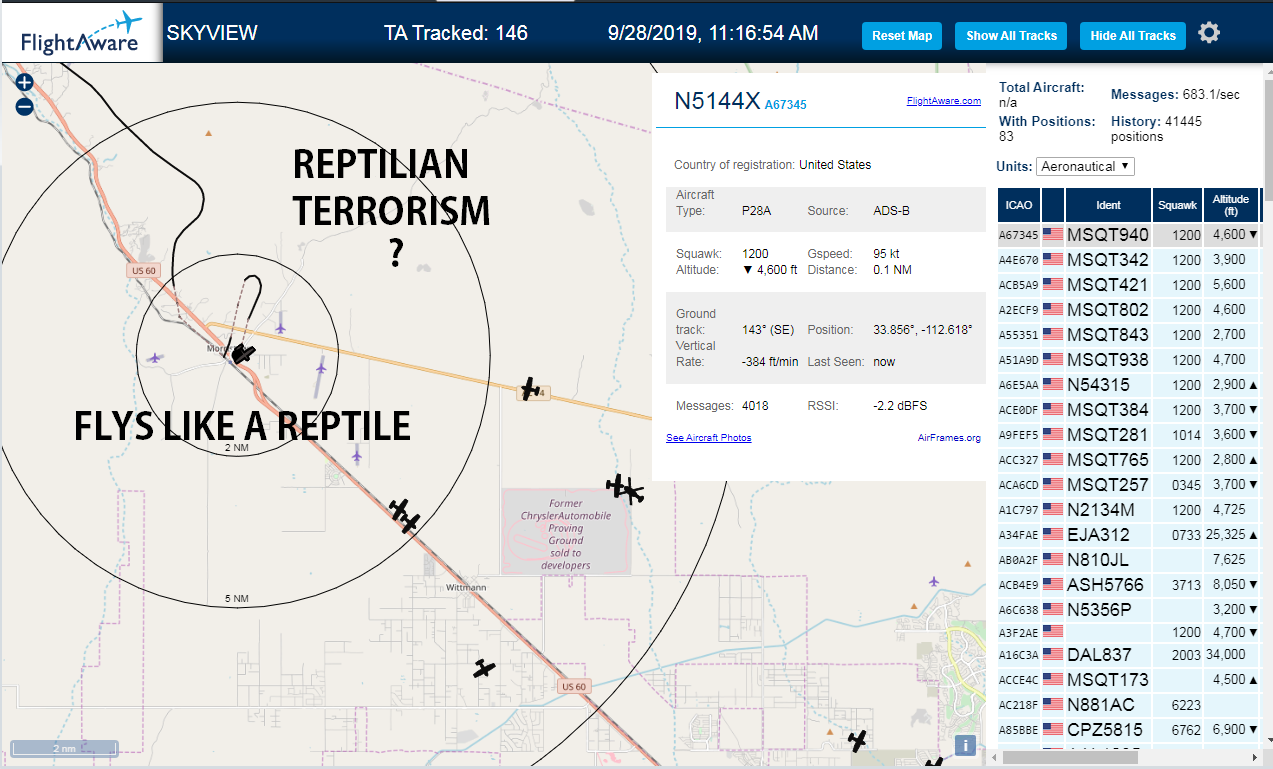
Task: Select the MSQT342 row
Action: point(1129,260)
